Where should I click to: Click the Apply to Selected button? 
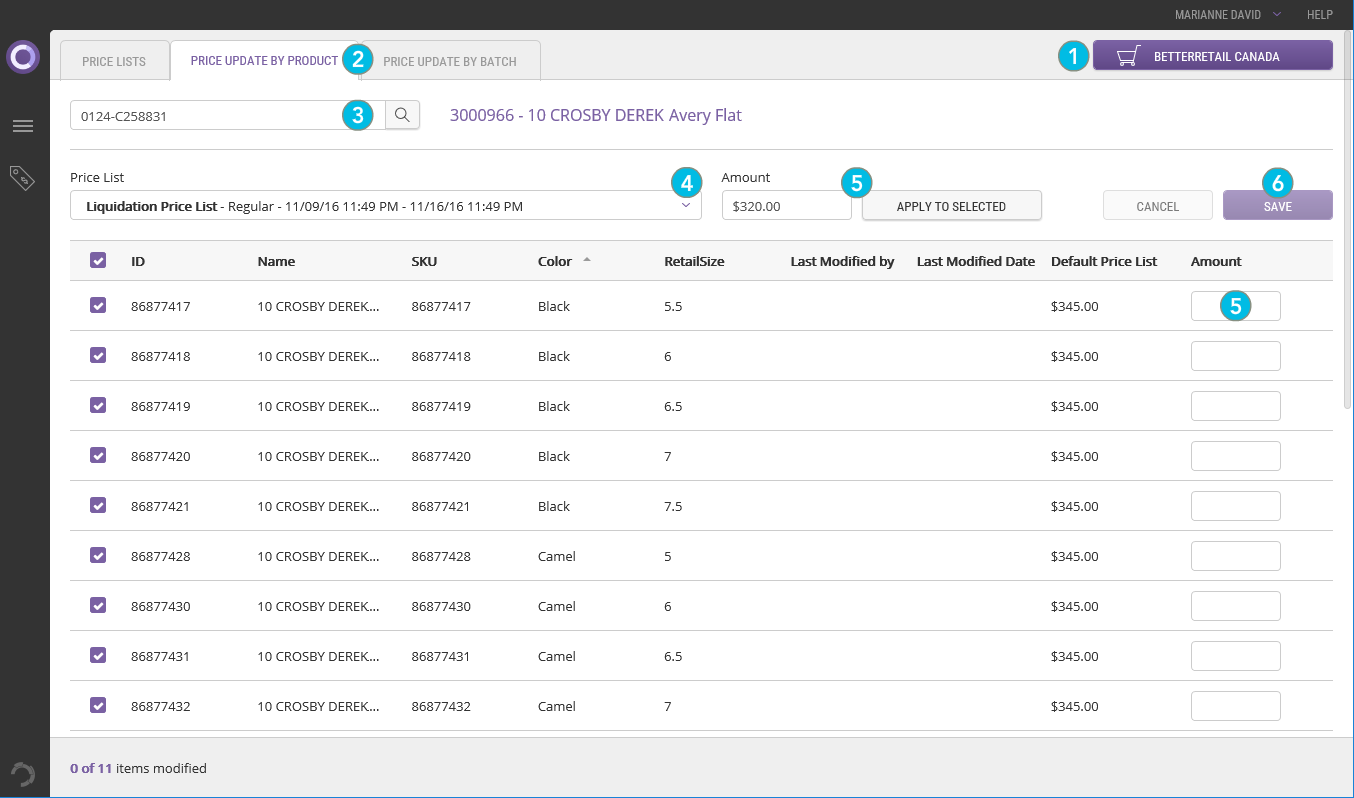[x=951, y=206]
